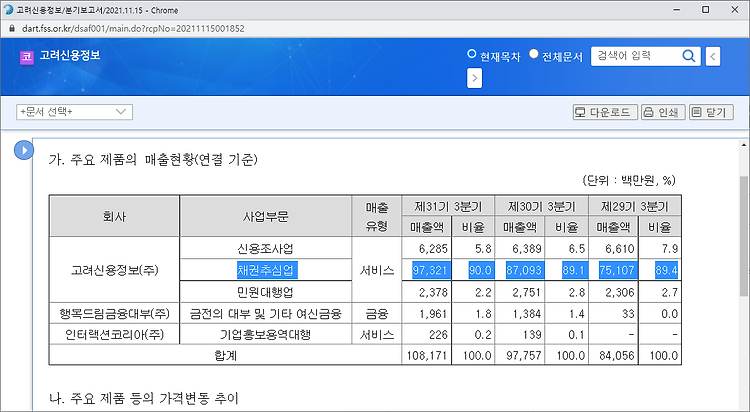The image size is (750, 412).
Task: Click the 고려신용정보 header title
Action: click(x=70, y=56)
